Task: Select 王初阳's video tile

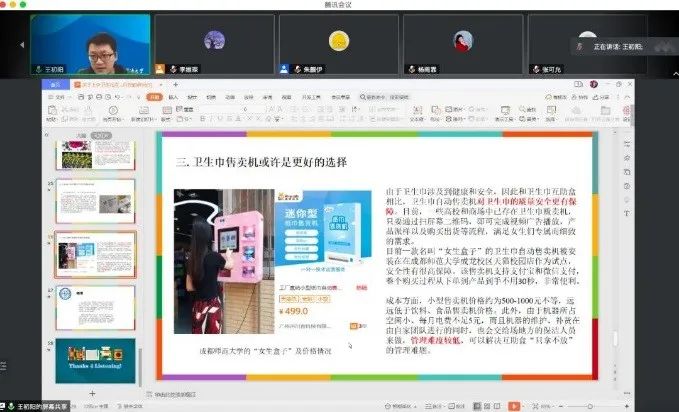Action: tap(90, 44)
